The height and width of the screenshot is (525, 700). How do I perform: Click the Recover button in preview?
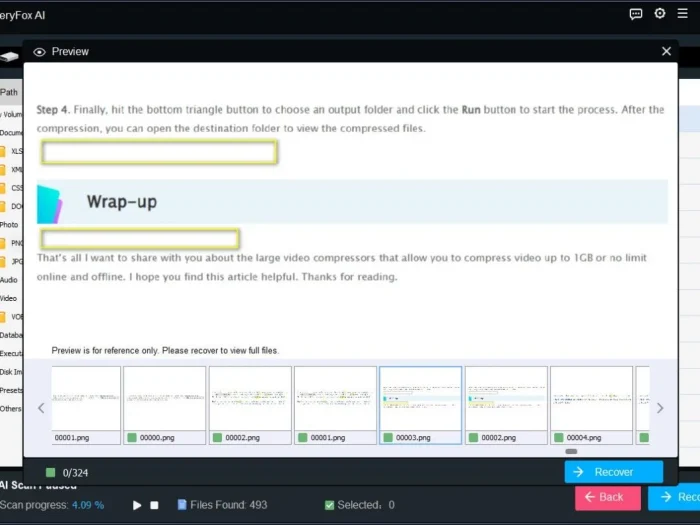[x=613, y=472]
